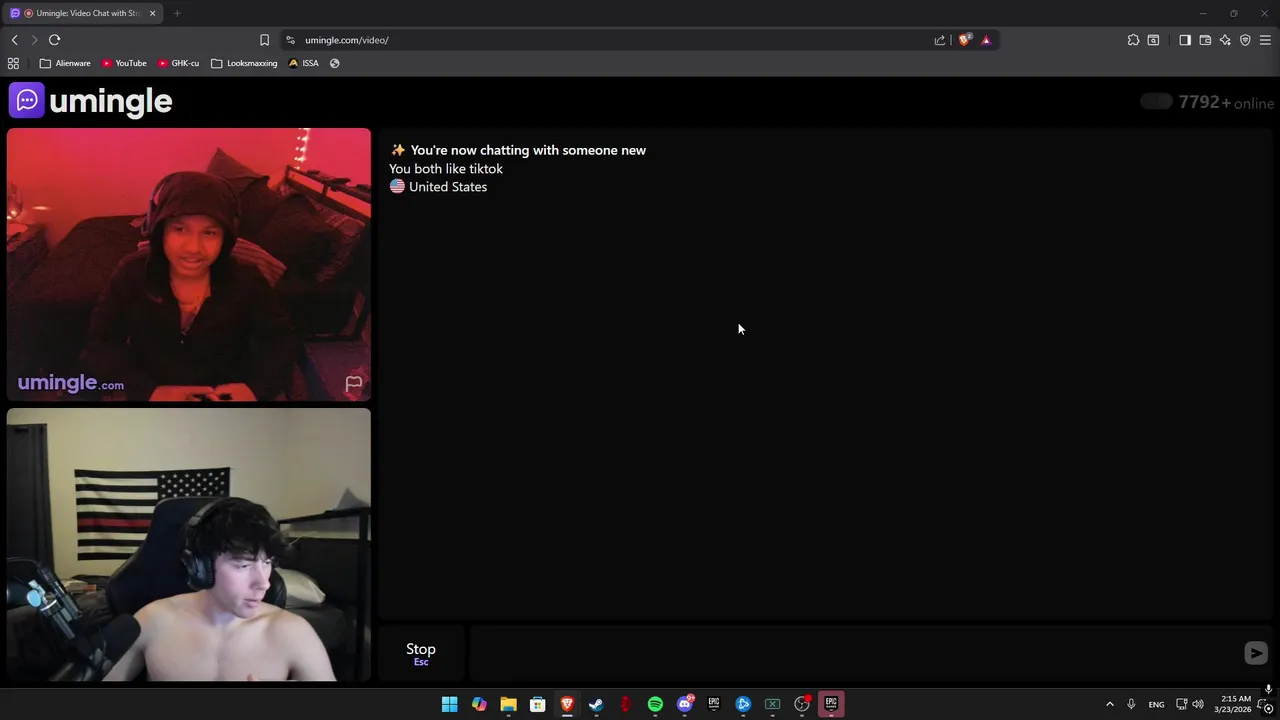The height and width of the screenshot is (720, 1280).
Task: Go back with the browser back arrow
Action: coord(14,40)
